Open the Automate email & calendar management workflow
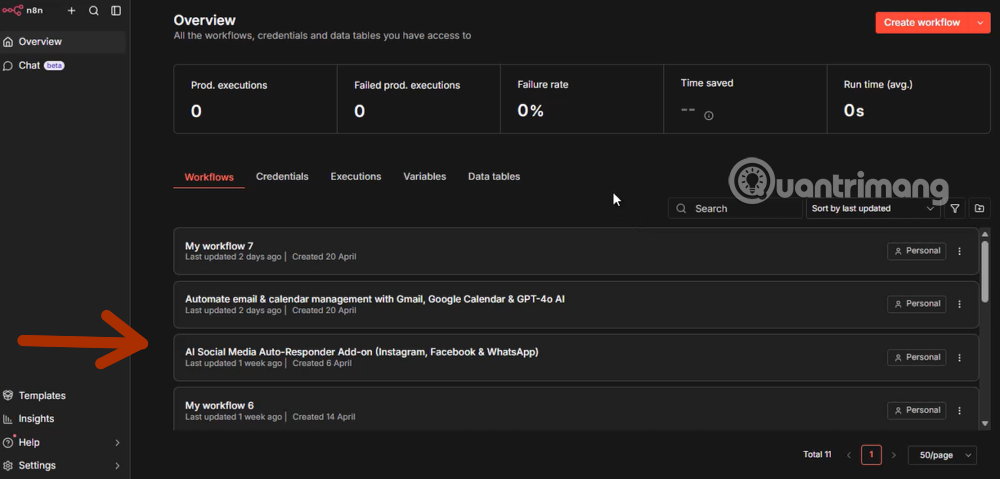 375,299
